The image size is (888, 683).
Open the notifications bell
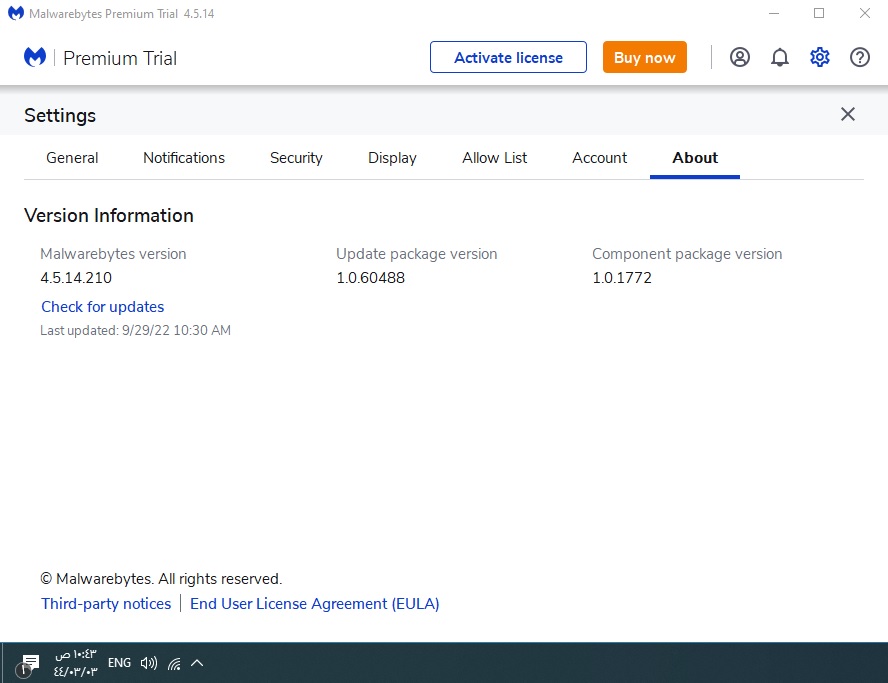780,57
